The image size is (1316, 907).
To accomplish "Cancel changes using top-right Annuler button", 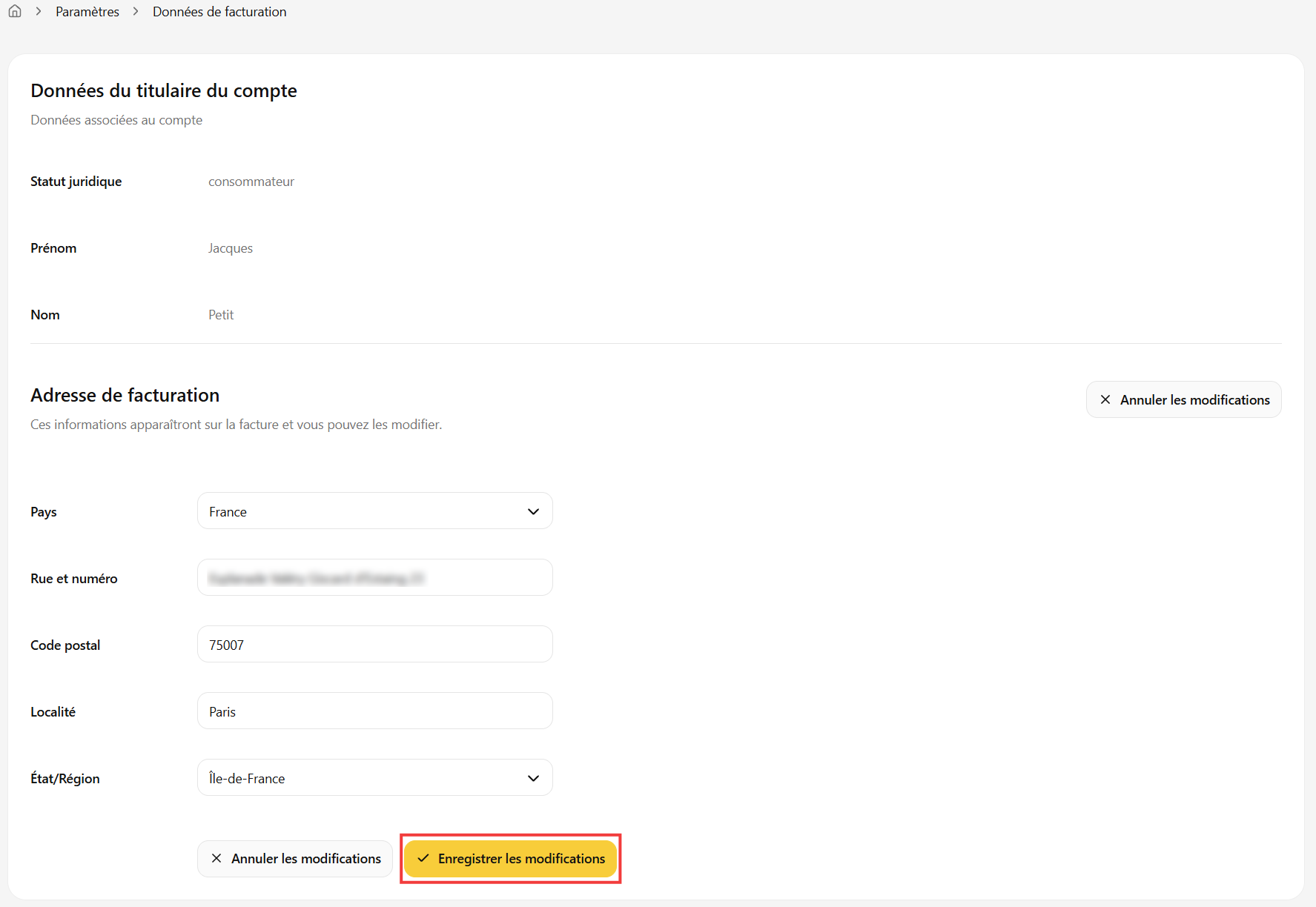I will (1183, 399).
